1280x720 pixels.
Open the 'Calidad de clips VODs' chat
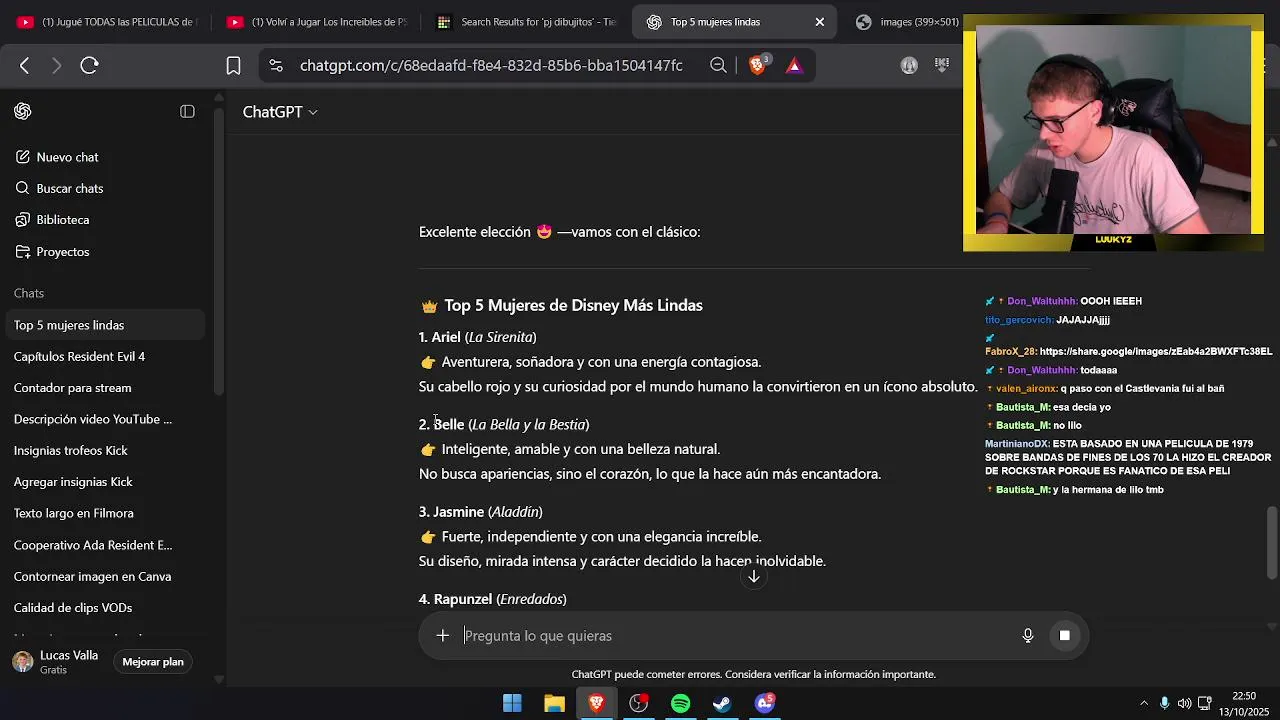(x=105, y=608)
